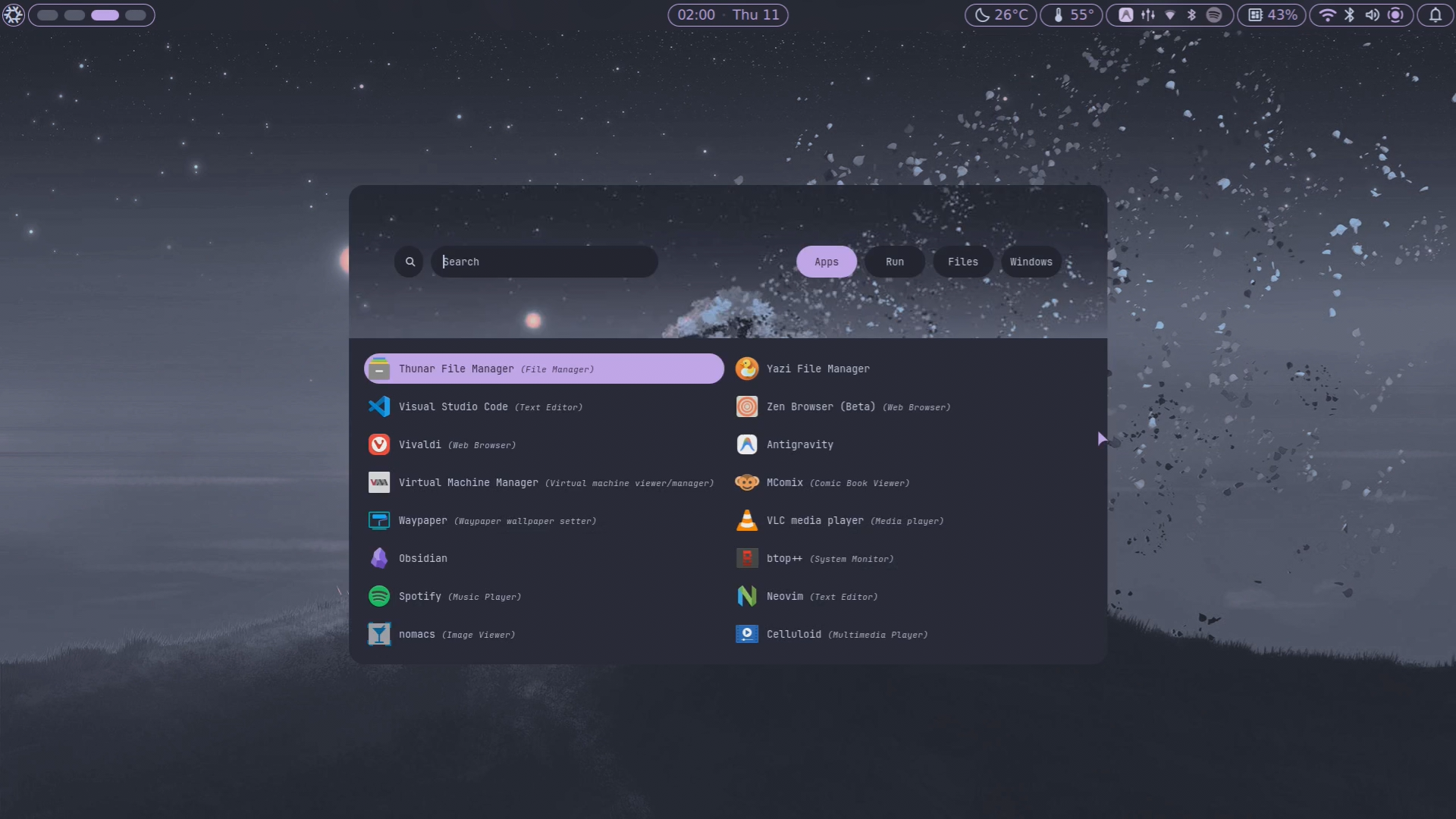The image size is (1456, 819).
Task: Click the volume speaker icon in top bar
Action: pos(1373,14)
